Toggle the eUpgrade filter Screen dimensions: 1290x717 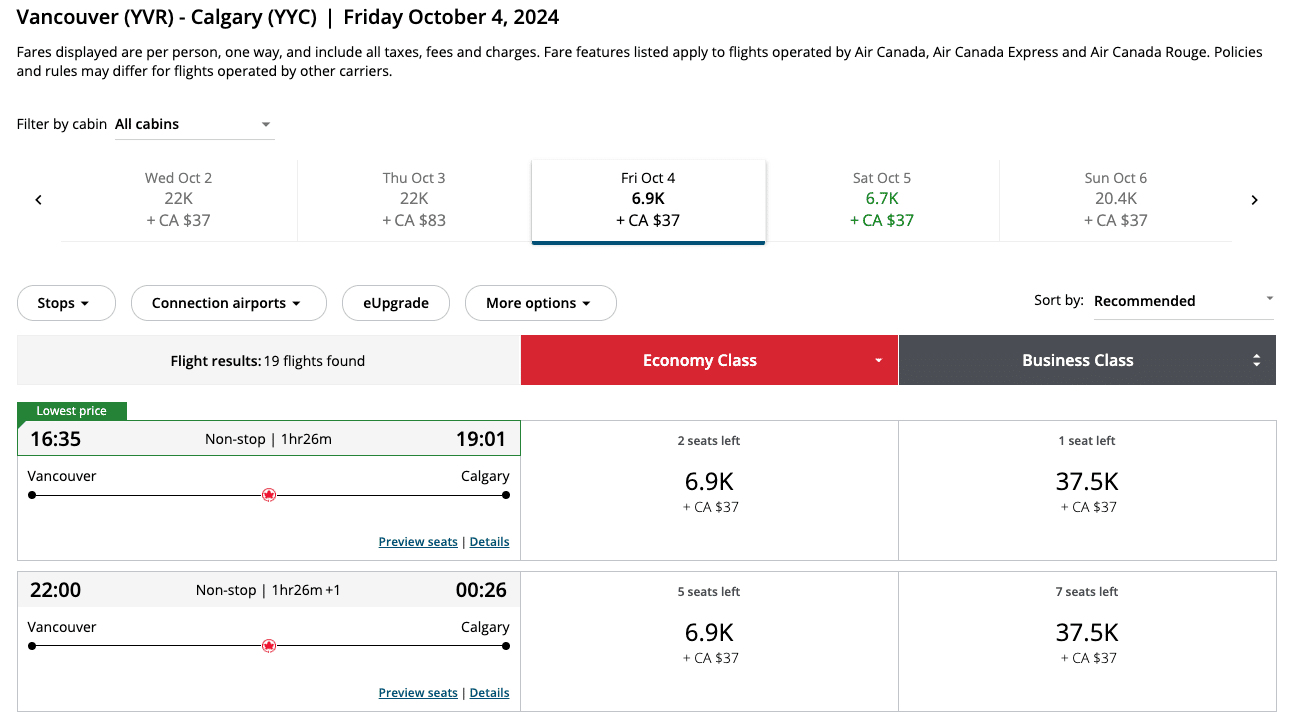396,303
